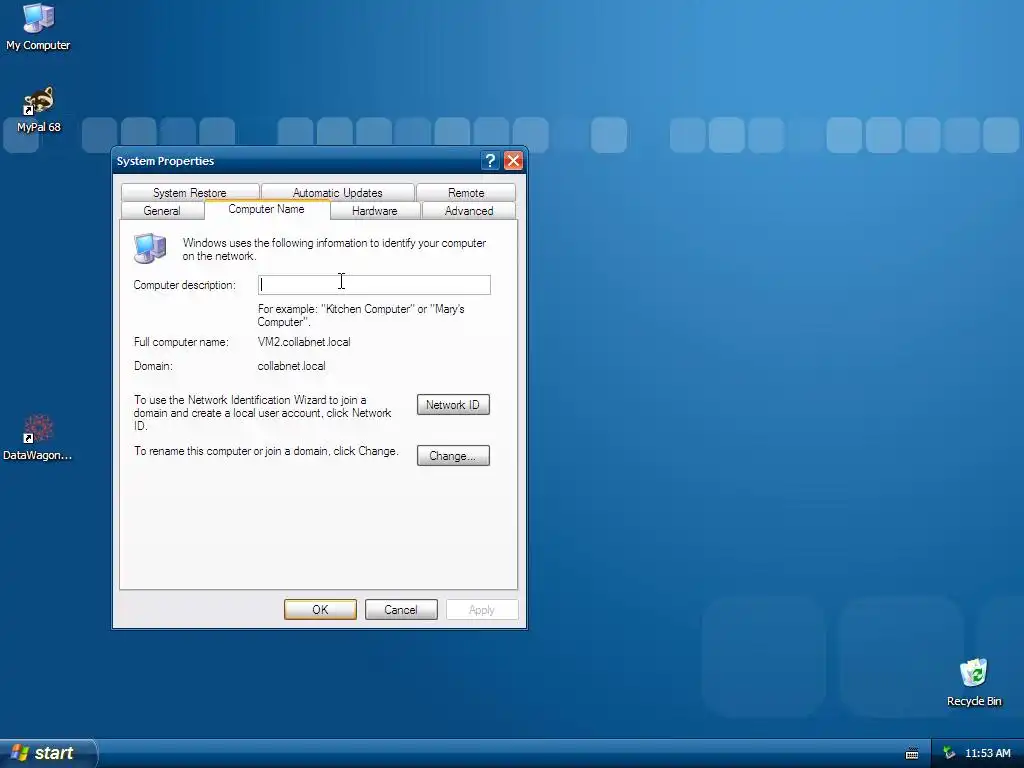The image size is (1024, 768).
Task: Click the Computer description label
Action: point(185,285)
